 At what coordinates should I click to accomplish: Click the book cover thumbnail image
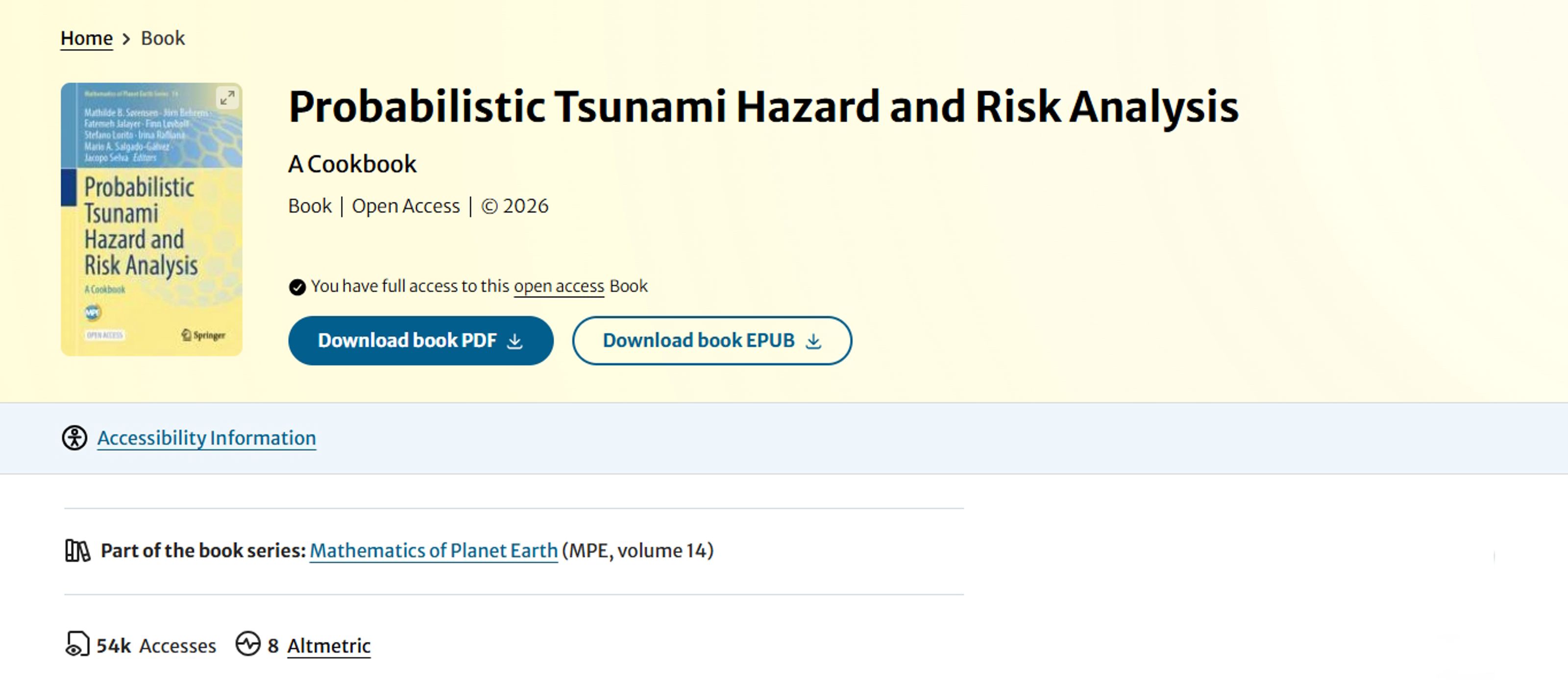click(151, 231)
